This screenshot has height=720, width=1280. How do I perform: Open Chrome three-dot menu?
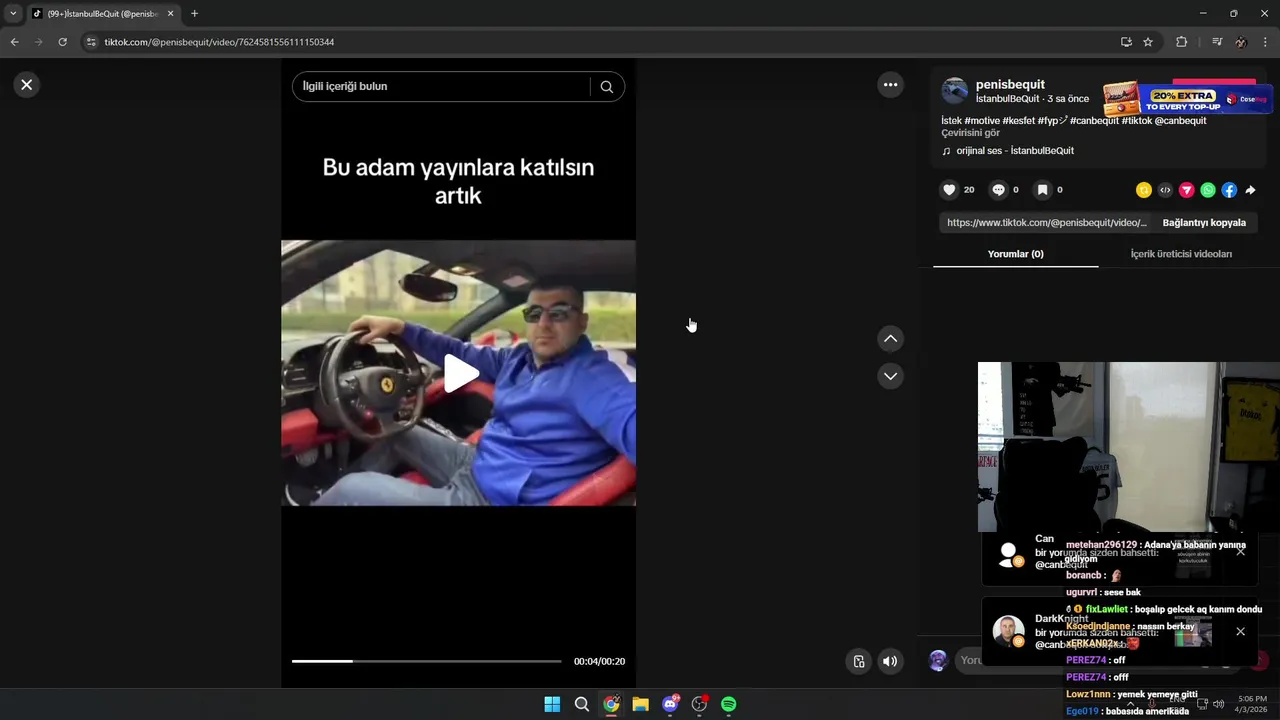pos(1266,42)
